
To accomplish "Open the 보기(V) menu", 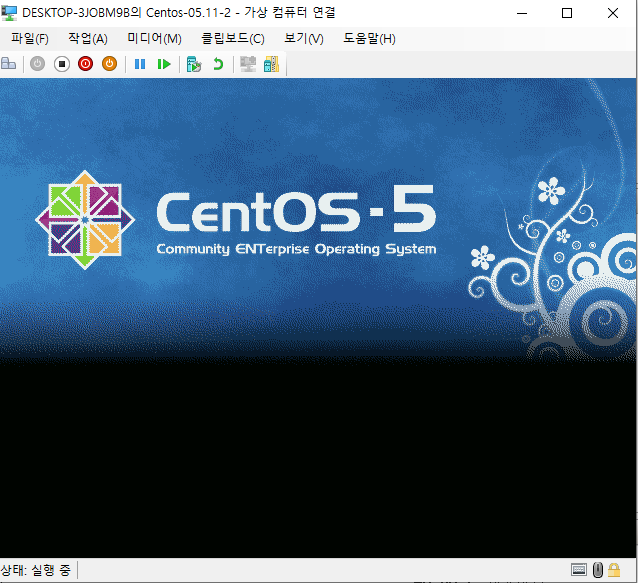I will (304, 39).
